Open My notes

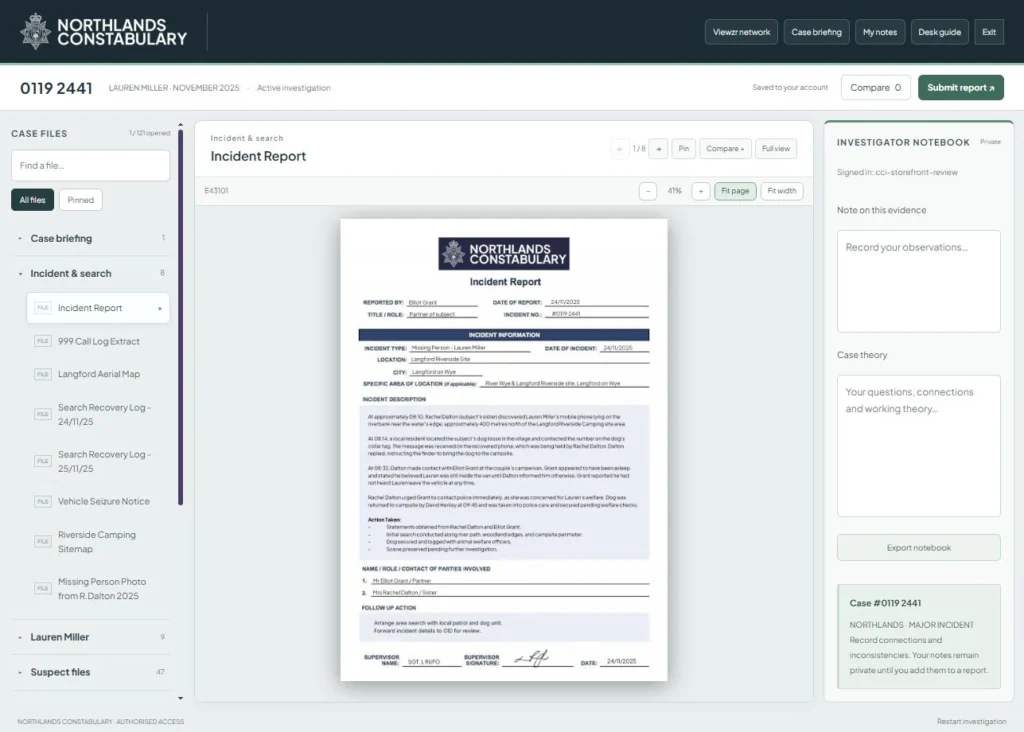[880, 32]
